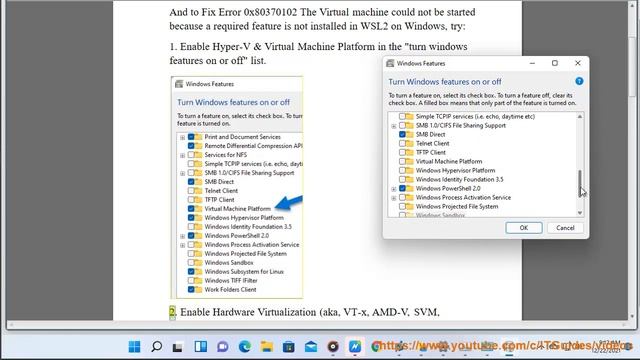The width and height of the screenshot is (640, 360).
Task: Uncheck Windows PowerShell 2.0 in the dialog
Action: [x=402, y=188]
